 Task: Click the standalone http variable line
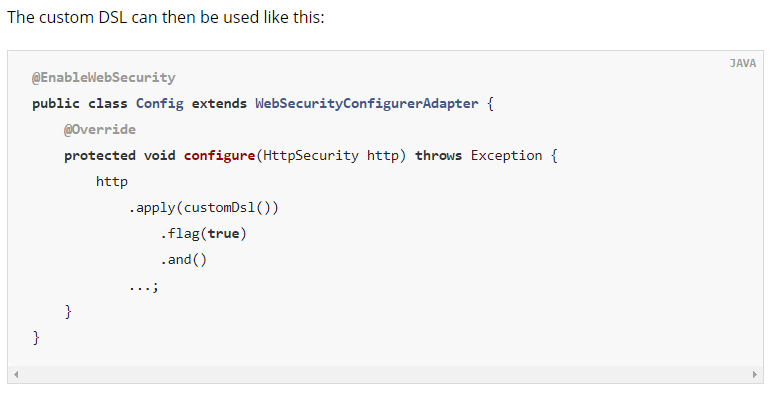(112, 182)
